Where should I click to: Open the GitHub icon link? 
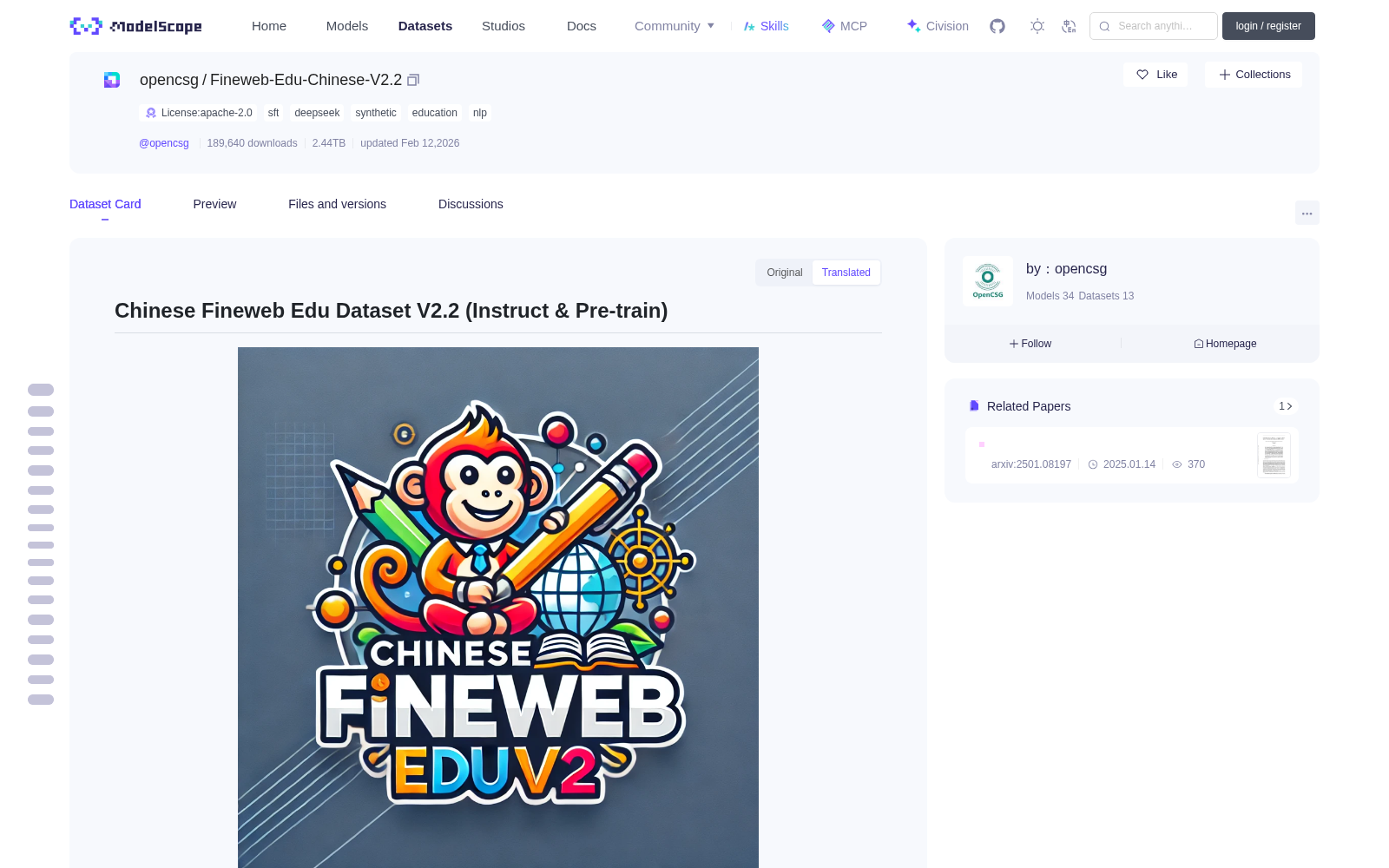pyautogui.click(x=997, y=26)
